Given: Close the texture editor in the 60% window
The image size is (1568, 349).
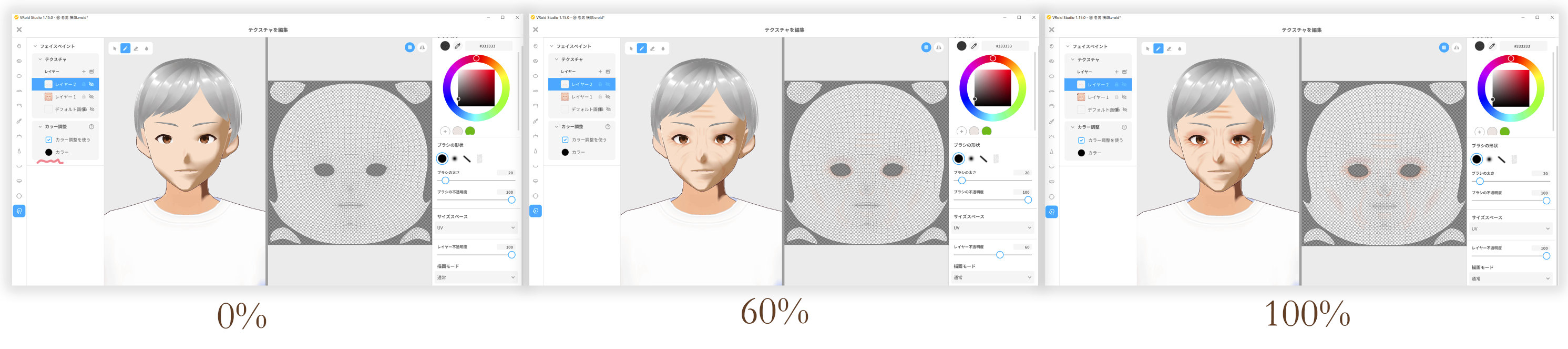Looking at the screenshot, I should pos(536,29).
